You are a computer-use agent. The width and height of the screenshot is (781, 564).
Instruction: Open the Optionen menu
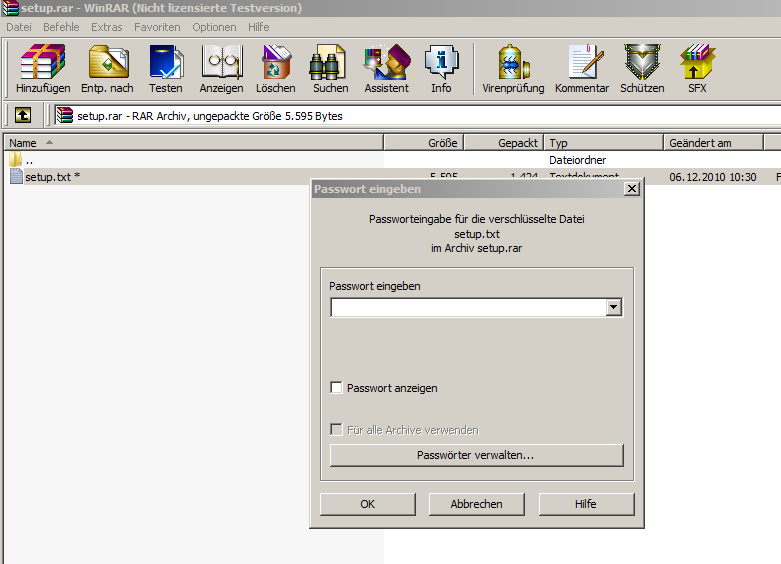click(x=214, y=27)
